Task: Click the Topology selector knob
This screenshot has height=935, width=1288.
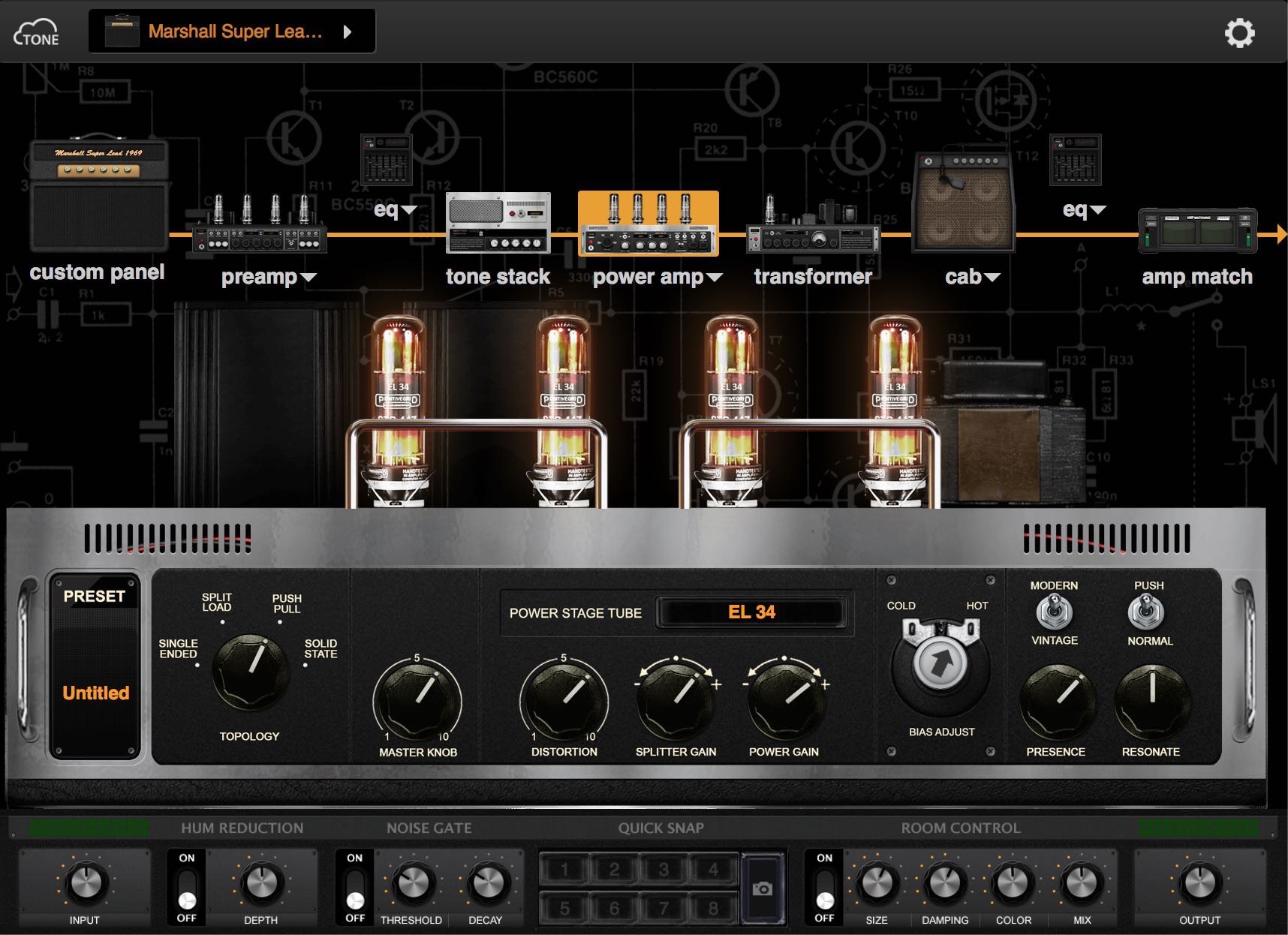Action: click(251, 672)
